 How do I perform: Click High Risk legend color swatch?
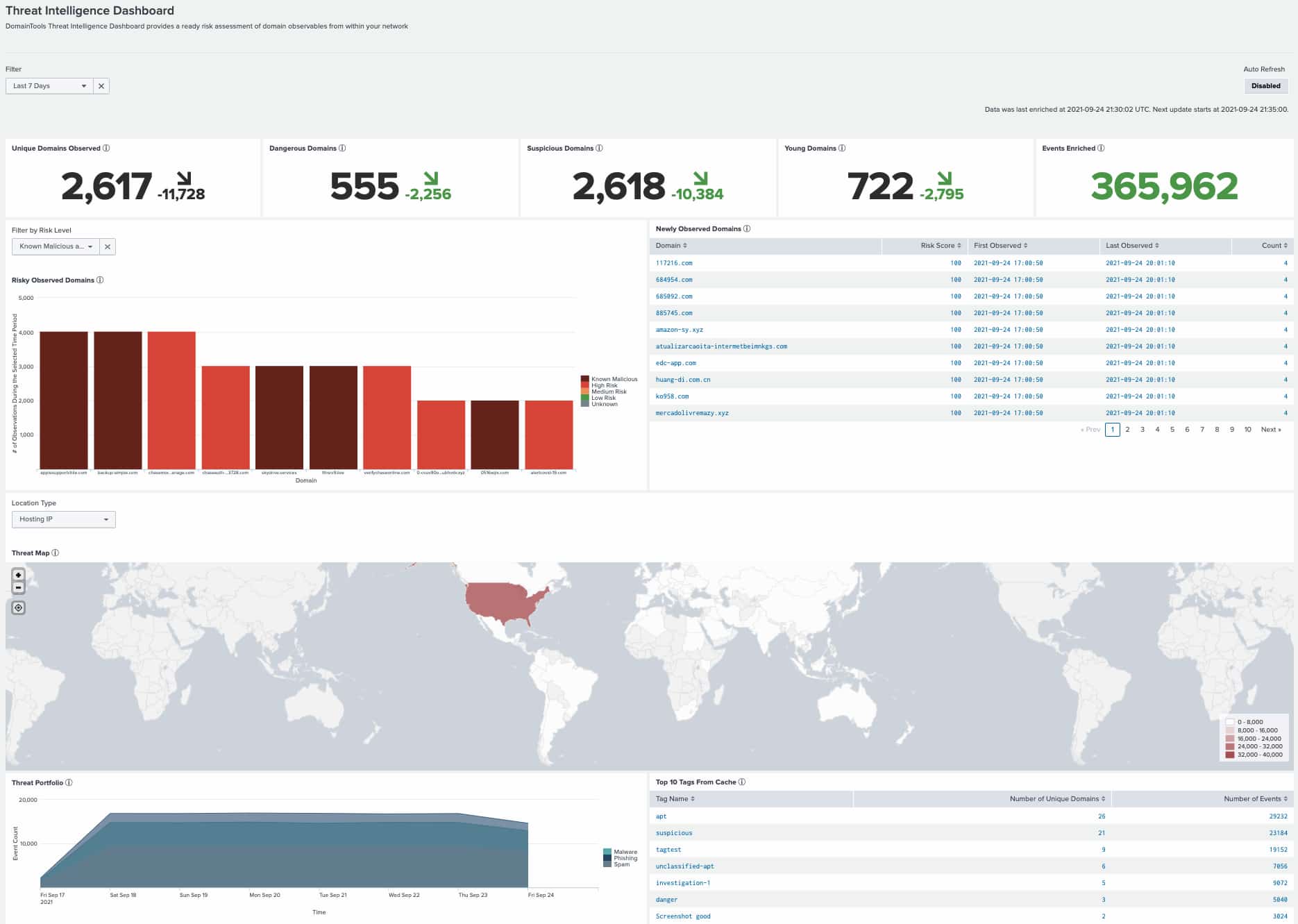(585, 385)
